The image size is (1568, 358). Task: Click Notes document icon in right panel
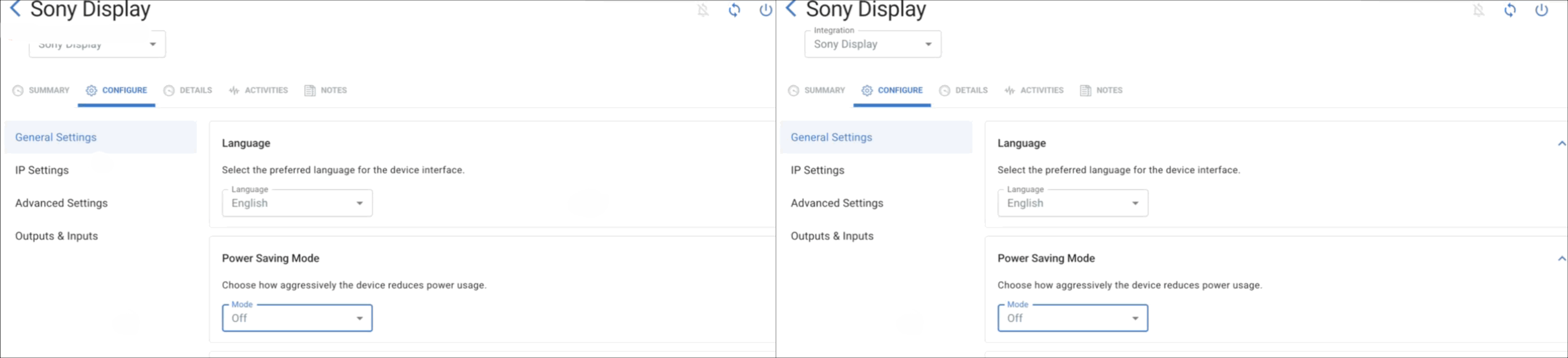click(x=1085, y=90)
